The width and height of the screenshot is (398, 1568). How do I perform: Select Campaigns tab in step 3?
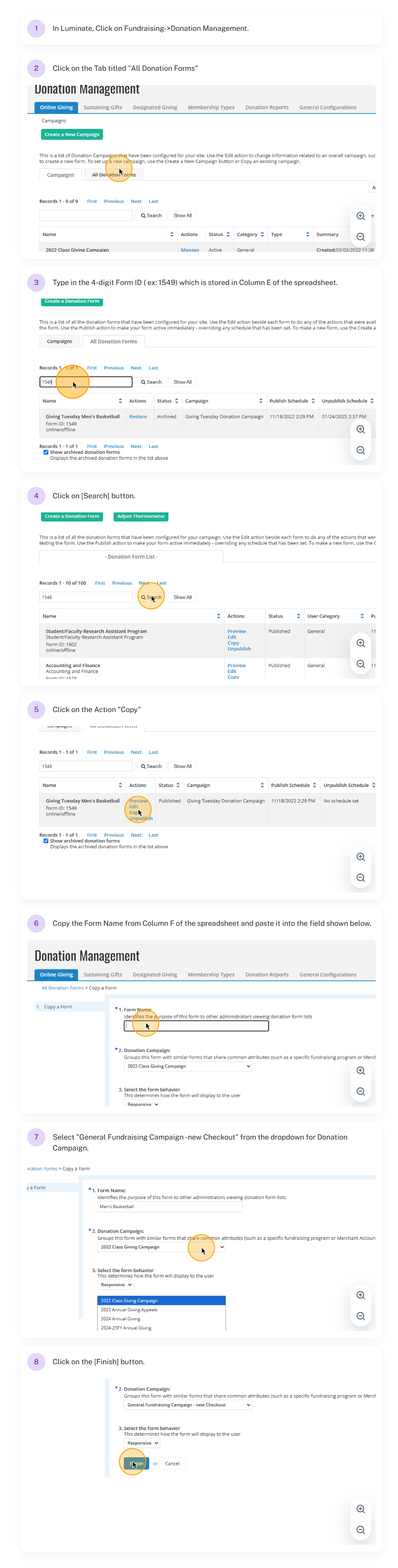tap(59, 341)
